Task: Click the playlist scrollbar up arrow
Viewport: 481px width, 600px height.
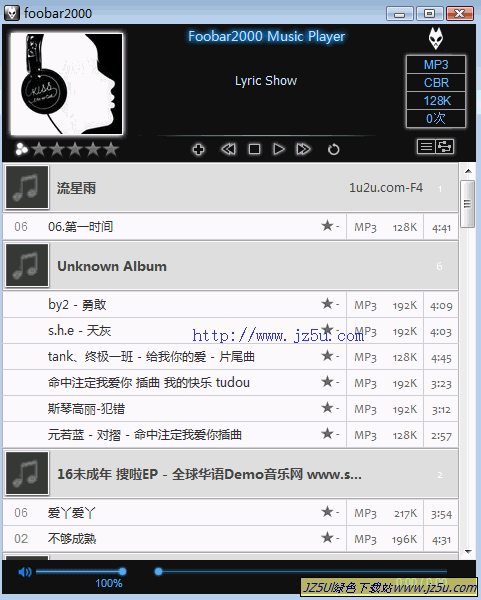Action: tap(468, 171)
